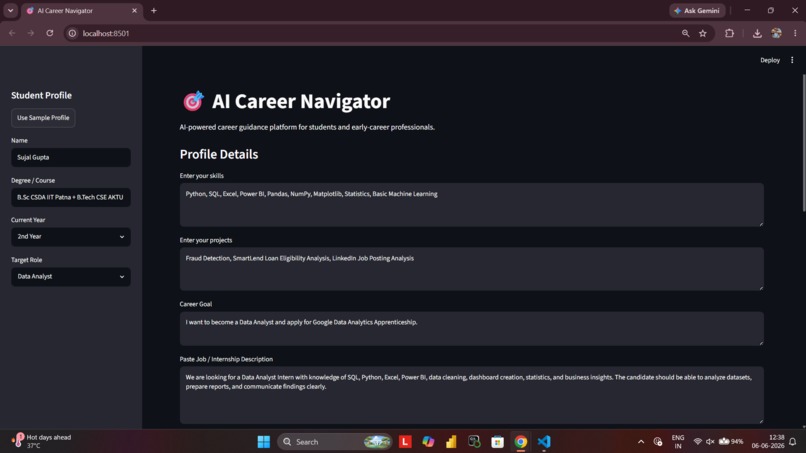
Task: Click the battery 94% indicator
Action: 731,442
